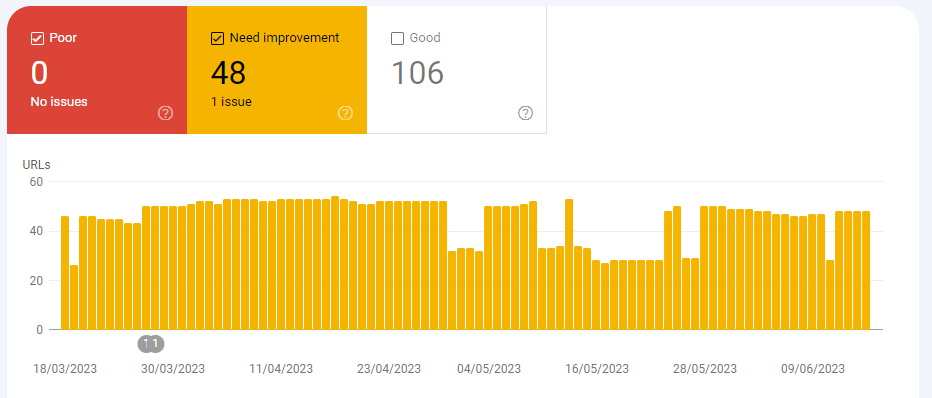Screen dimensions: 932x398
Task: Uncheck the Poor checkbox
Action: (37, 39)
